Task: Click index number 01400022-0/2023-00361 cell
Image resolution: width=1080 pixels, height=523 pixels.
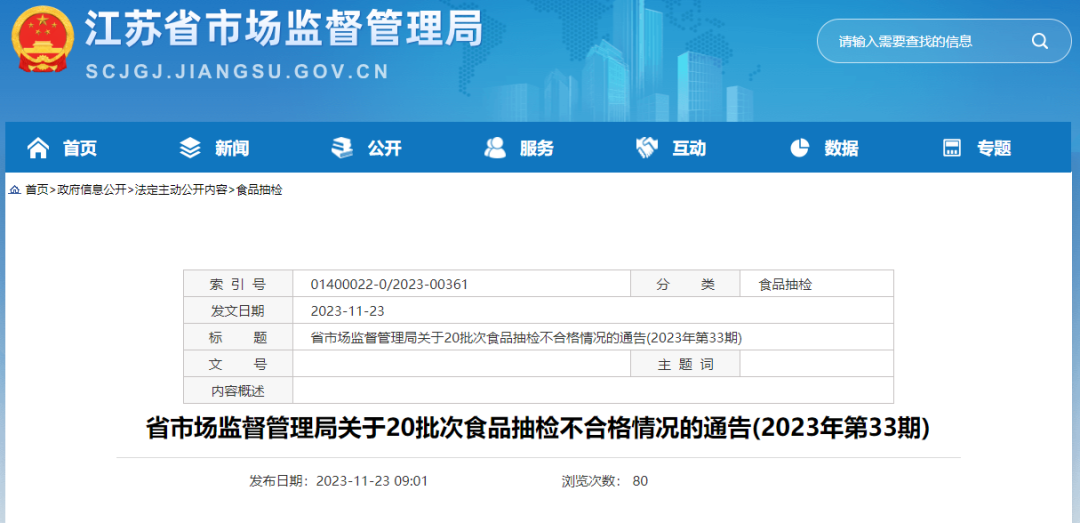Action: 389,284
